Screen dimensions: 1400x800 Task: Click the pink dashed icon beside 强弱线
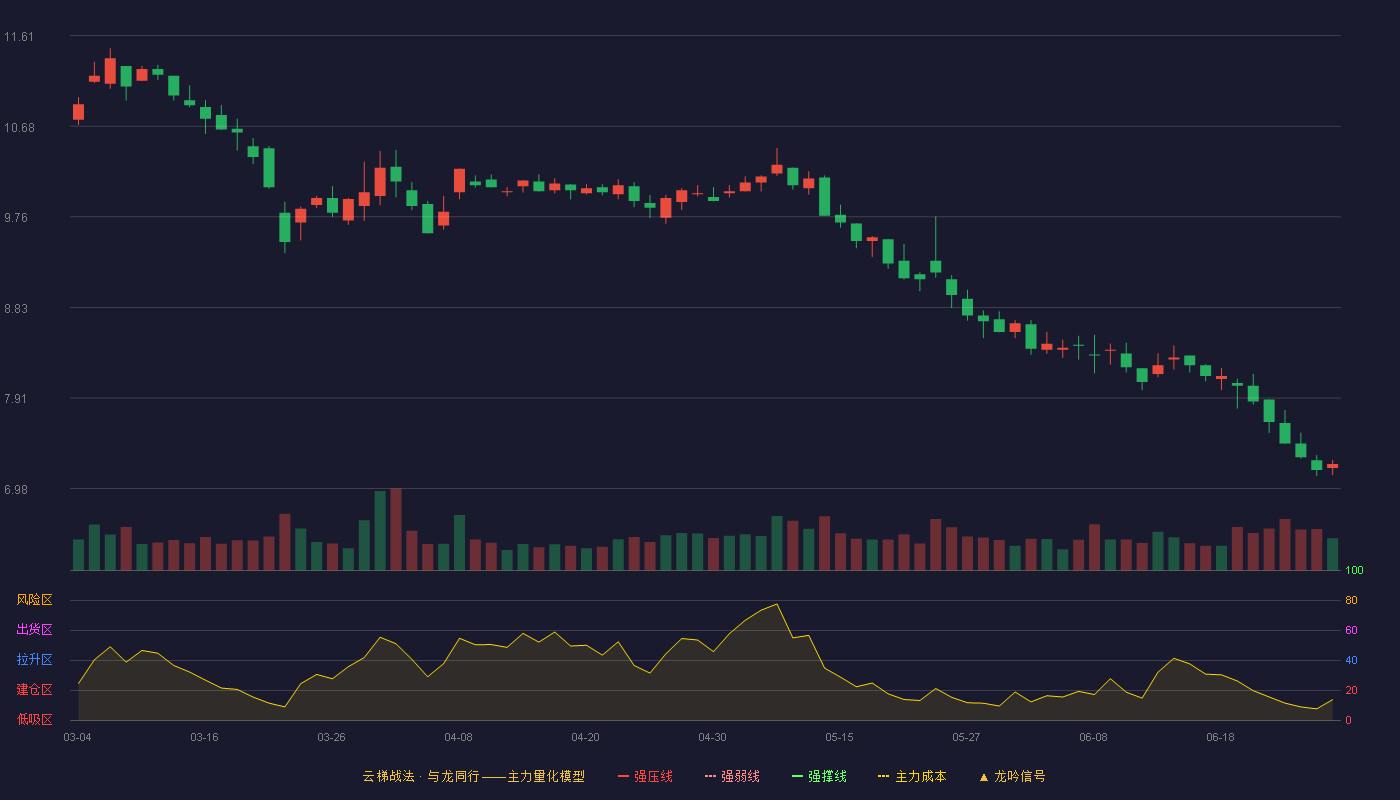pyautogui.click(x=710, y=776)
